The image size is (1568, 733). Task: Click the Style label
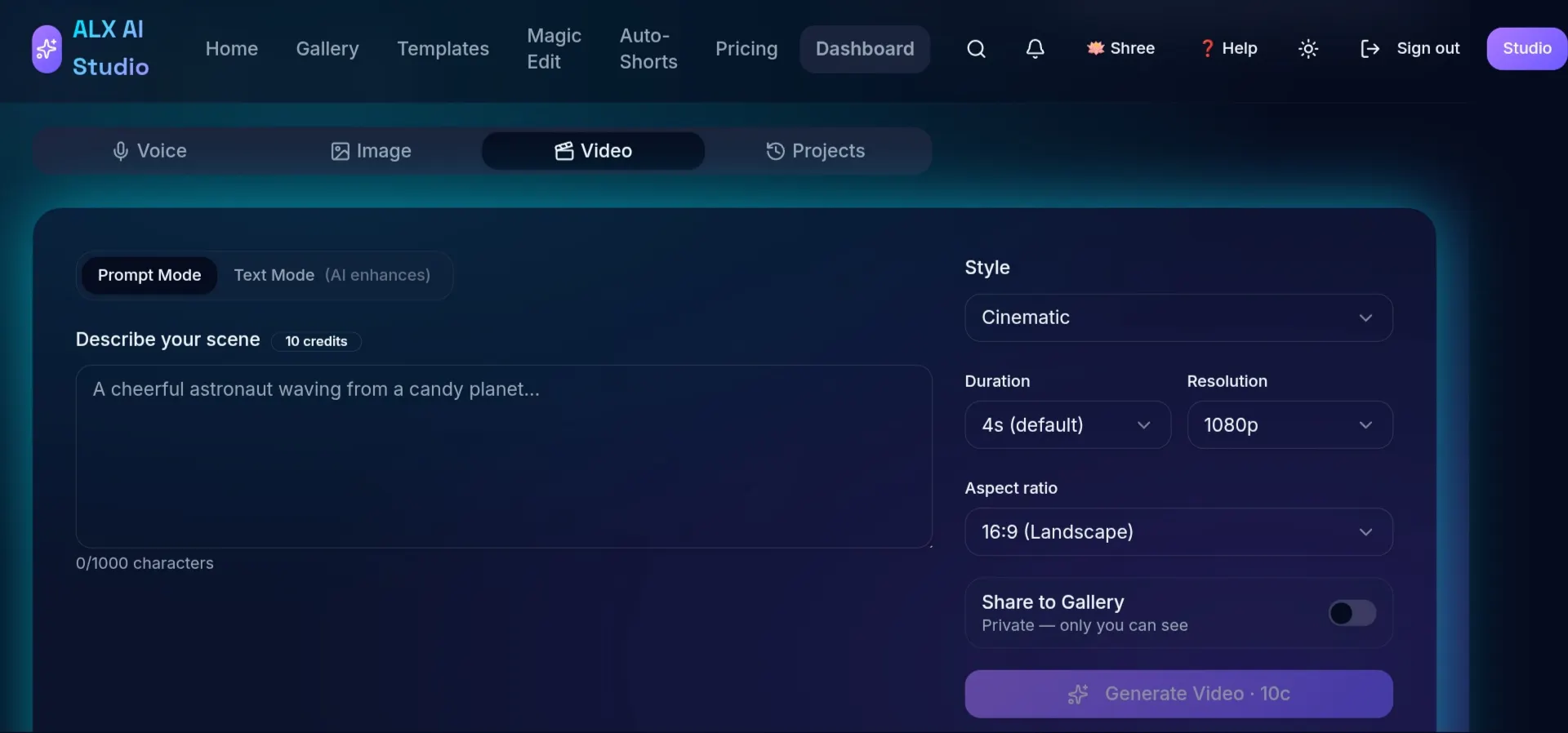987,268
